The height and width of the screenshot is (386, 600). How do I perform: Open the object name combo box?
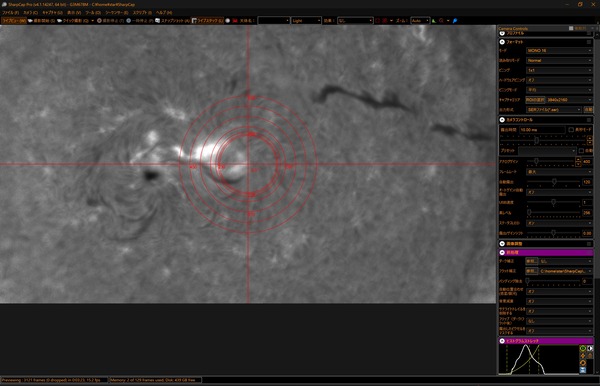(274, 21)
